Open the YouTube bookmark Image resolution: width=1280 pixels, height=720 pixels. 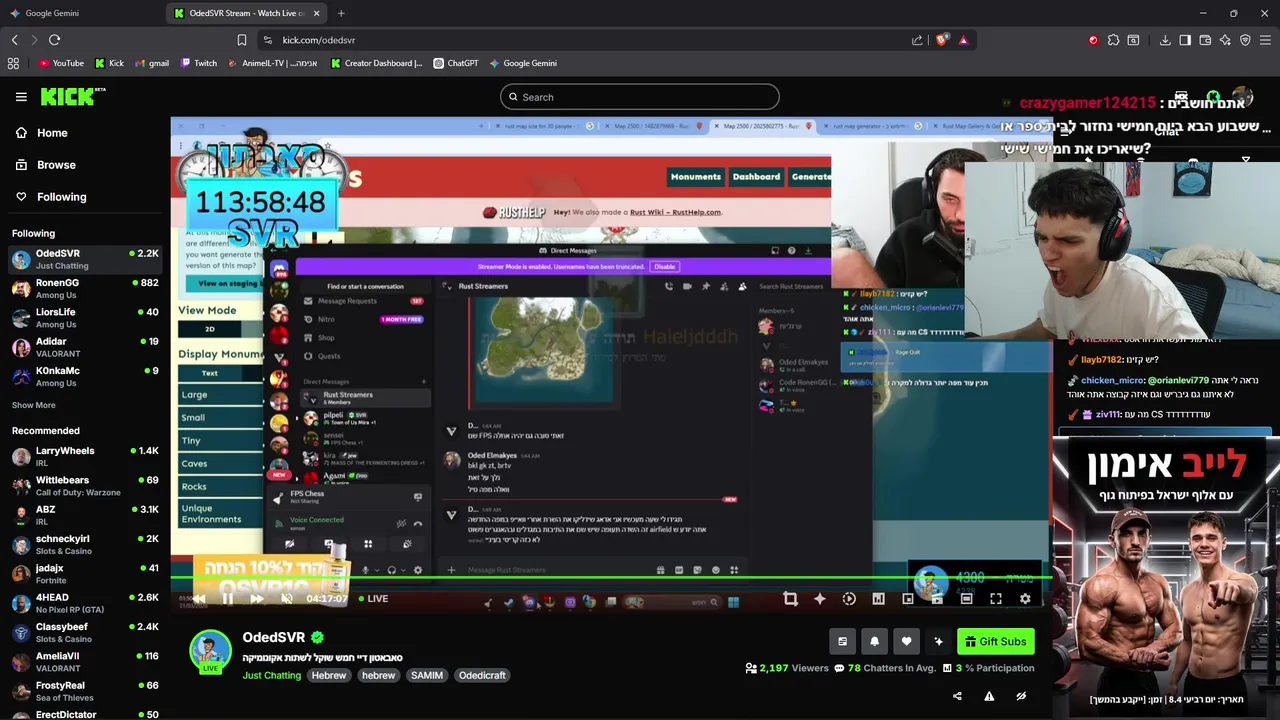click(61, 63)
